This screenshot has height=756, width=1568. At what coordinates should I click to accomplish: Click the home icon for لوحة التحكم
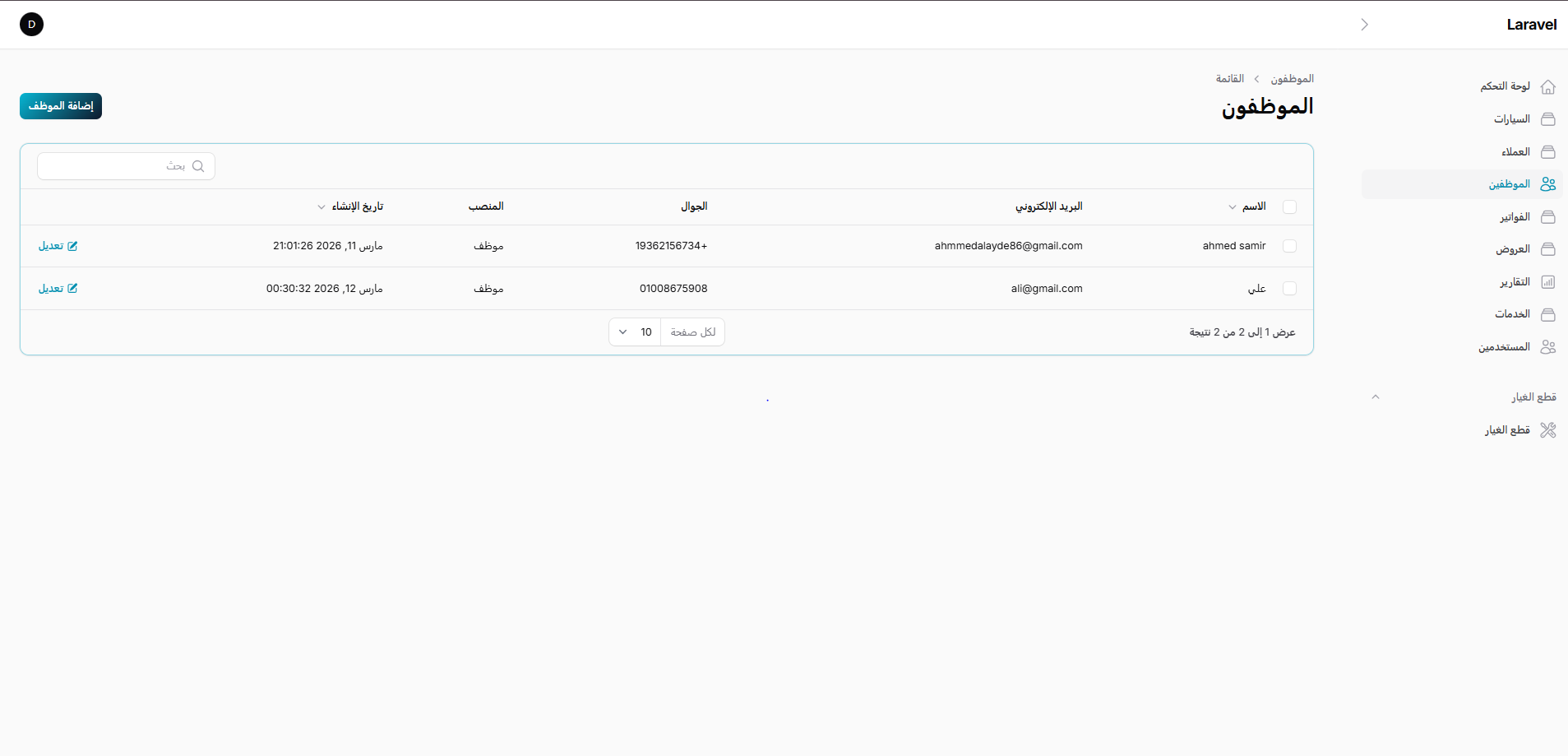[x=1547, y=86]
